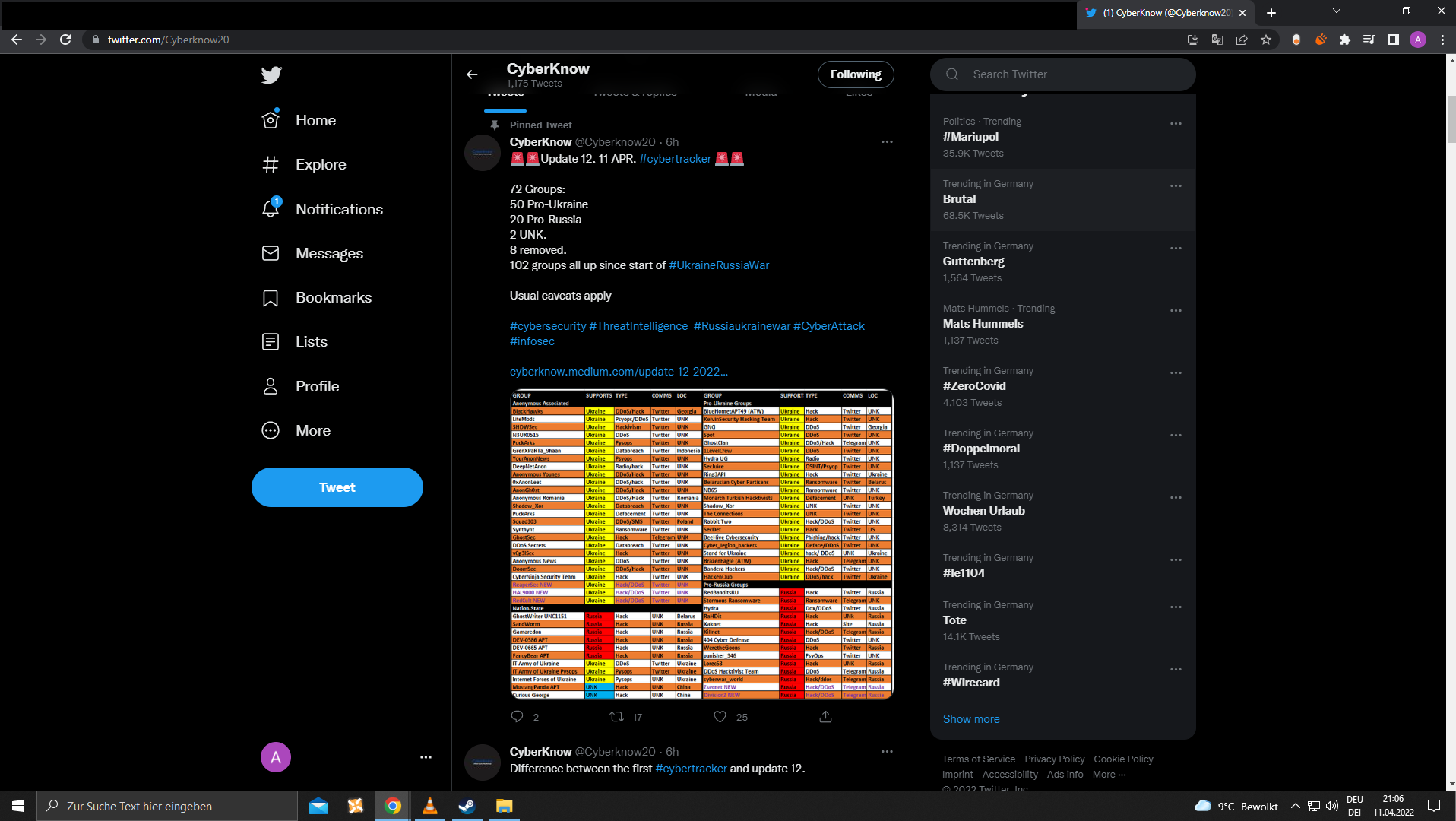
Task: Reload the page in Chrome
Action: (x=65, y=40)
